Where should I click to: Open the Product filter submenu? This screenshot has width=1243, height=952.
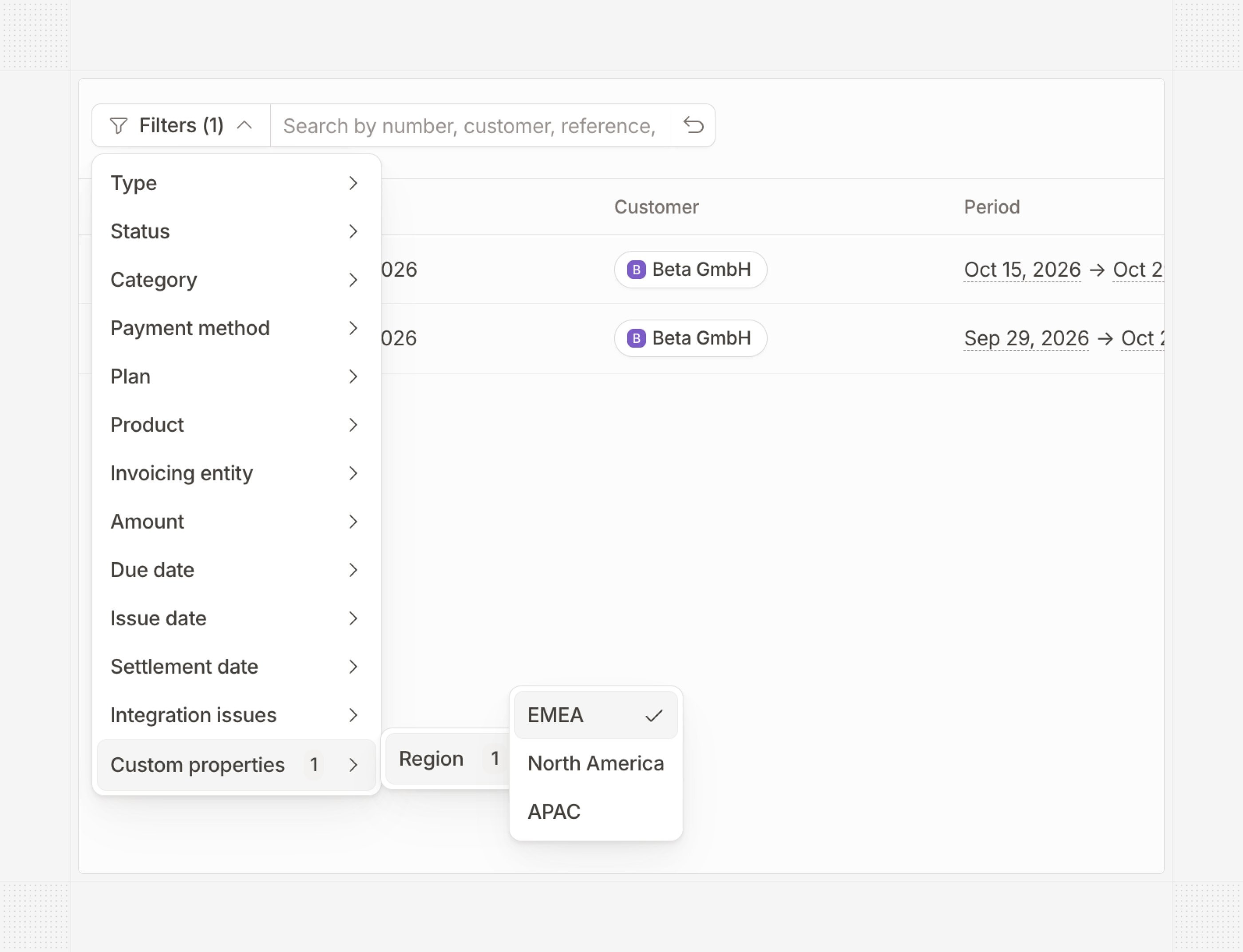(236, 425)
